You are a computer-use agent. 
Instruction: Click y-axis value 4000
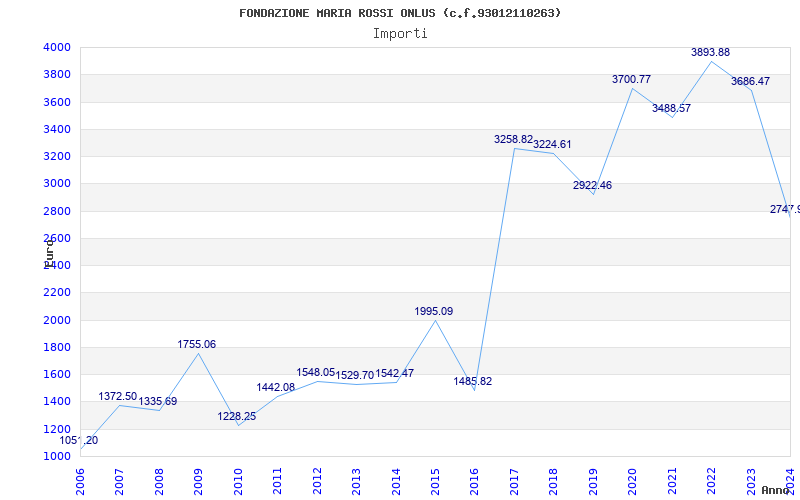point(58,47)
